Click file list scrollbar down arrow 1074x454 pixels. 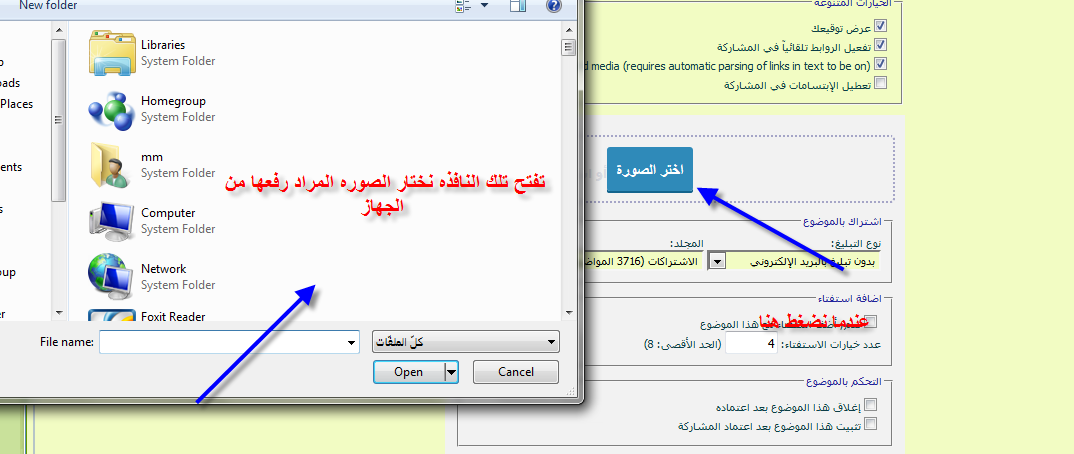click(x=567, y=313)
